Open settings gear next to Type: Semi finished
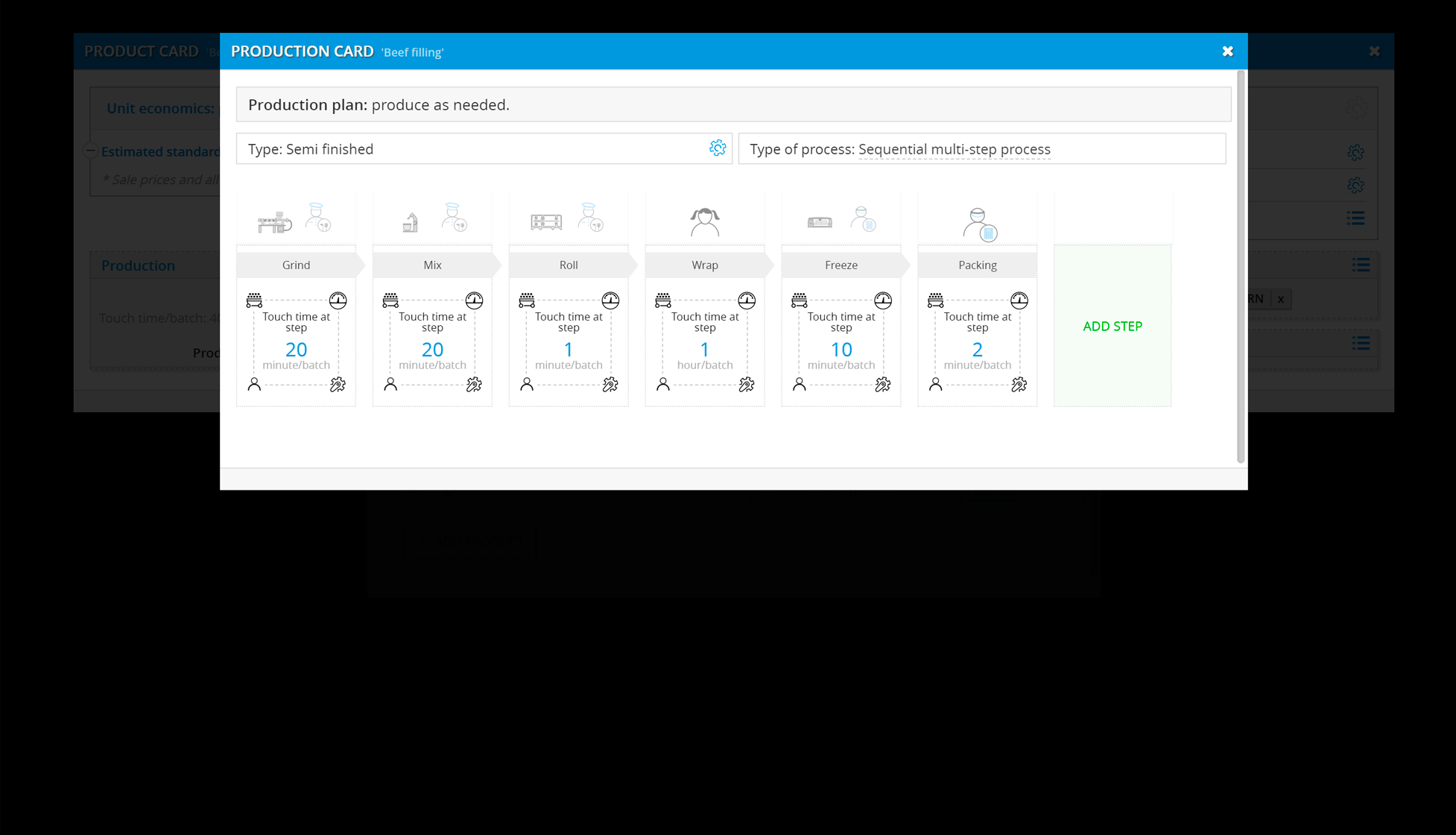The width and height of the screenshot is (1456, 835). pos(718,148)
